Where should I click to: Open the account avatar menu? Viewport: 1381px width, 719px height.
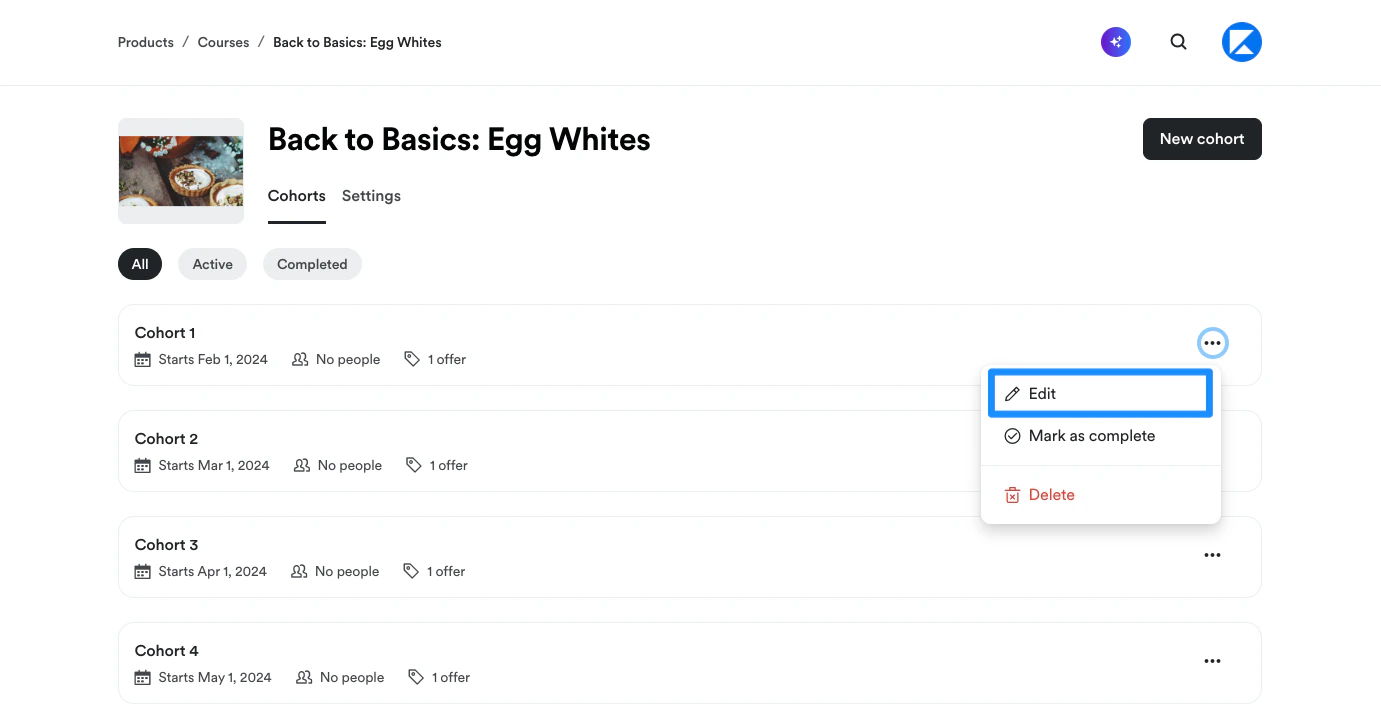click(x=1242, y=42)
